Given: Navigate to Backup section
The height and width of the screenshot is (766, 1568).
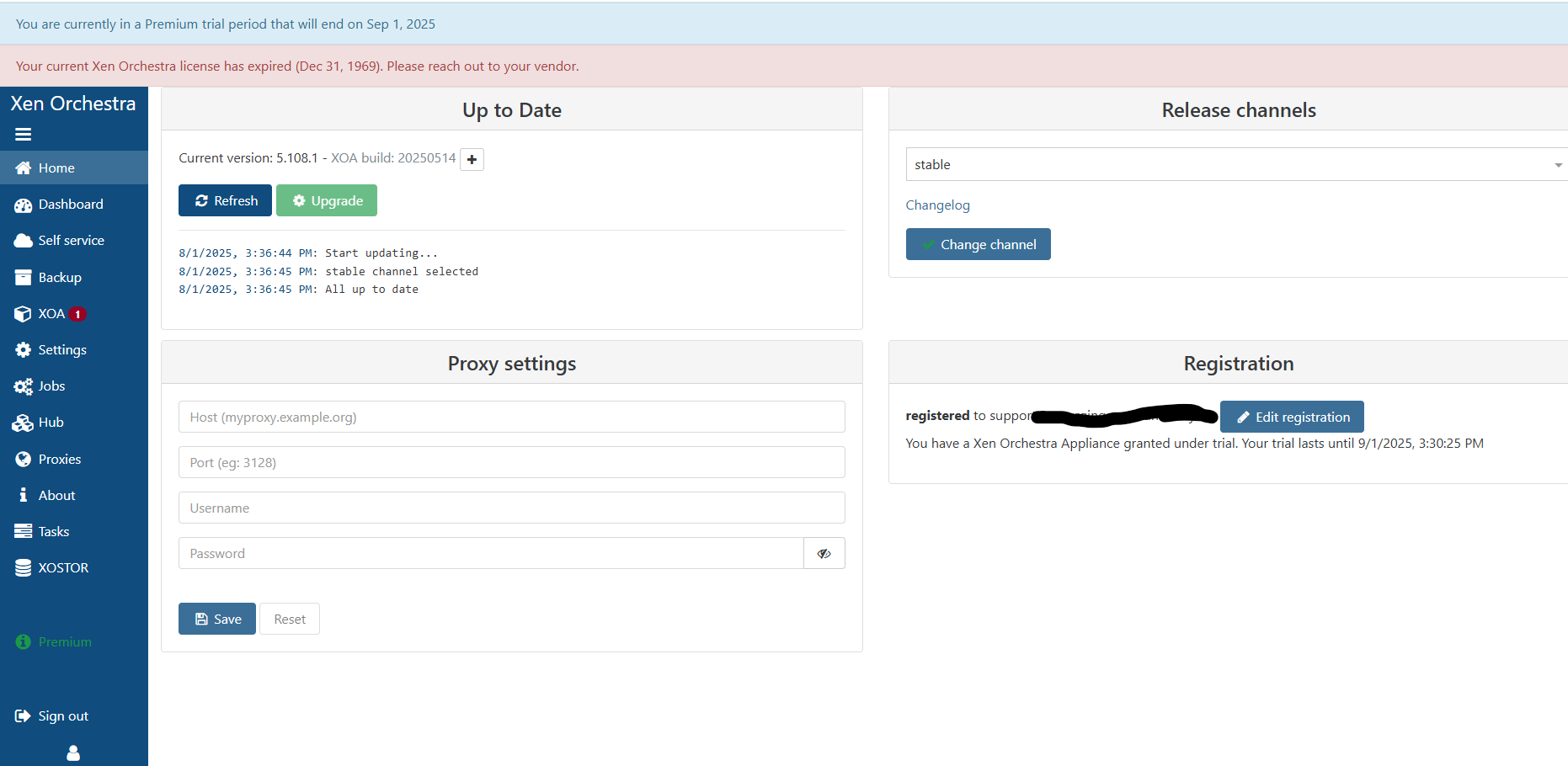Looking at the screenshot, I should click(x=74, y=278).
